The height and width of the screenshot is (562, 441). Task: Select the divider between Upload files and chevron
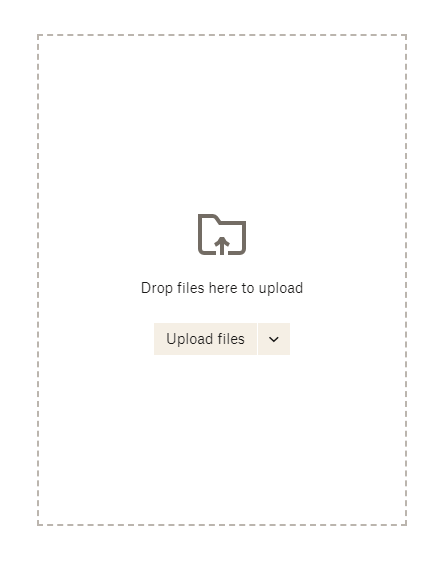point(257,339)
